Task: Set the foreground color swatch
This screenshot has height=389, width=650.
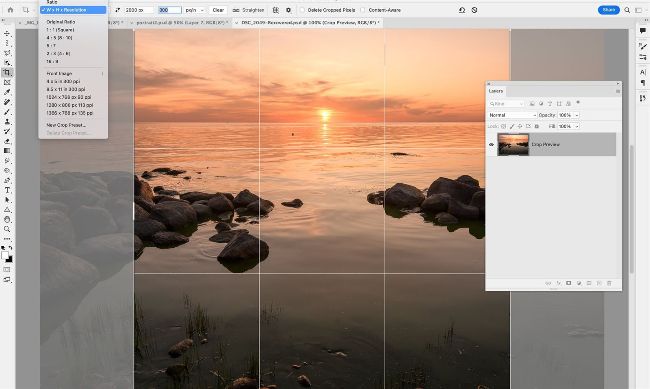Action: coord(5,255)
